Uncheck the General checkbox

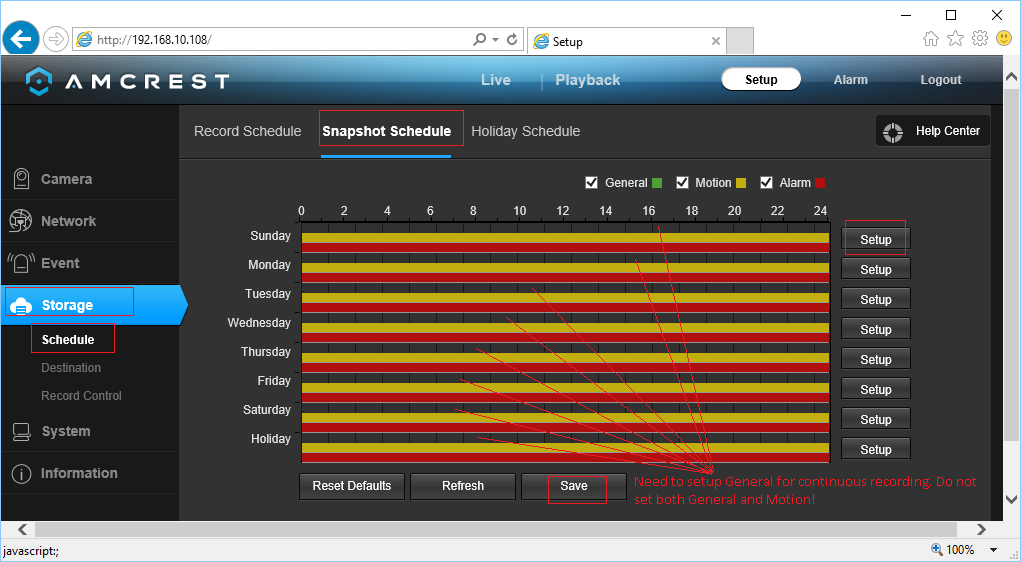click(592, 183)
